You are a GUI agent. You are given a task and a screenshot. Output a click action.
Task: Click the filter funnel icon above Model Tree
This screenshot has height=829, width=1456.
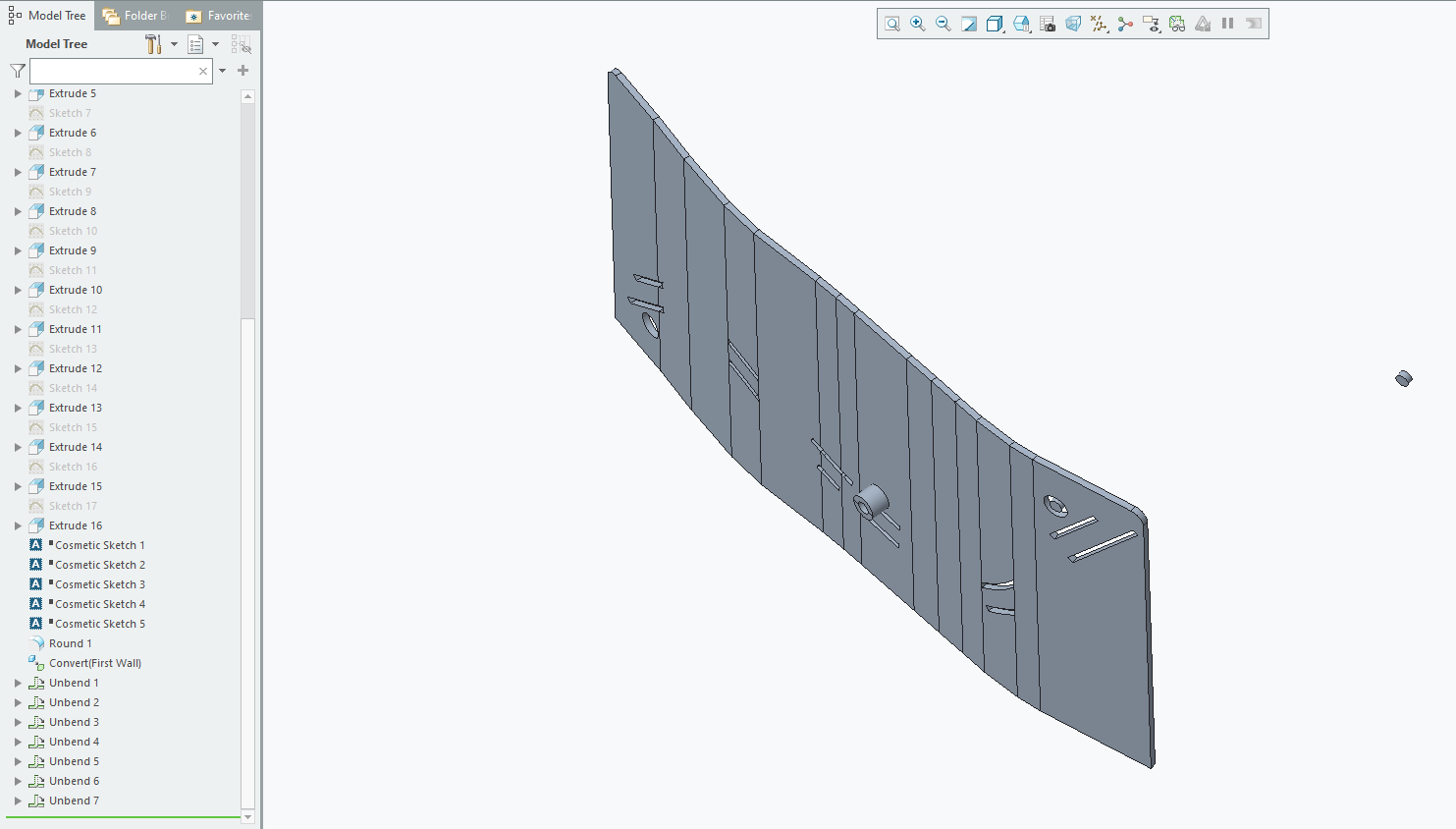(16, 70)
